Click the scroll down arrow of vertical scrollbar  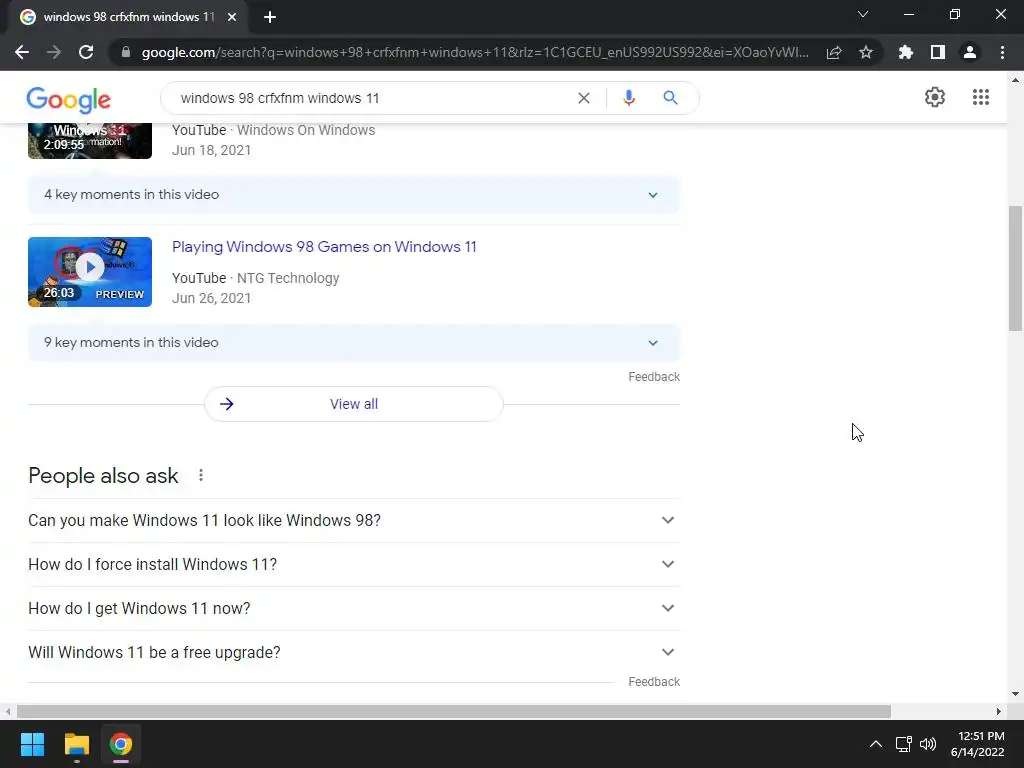(1015, 694)
